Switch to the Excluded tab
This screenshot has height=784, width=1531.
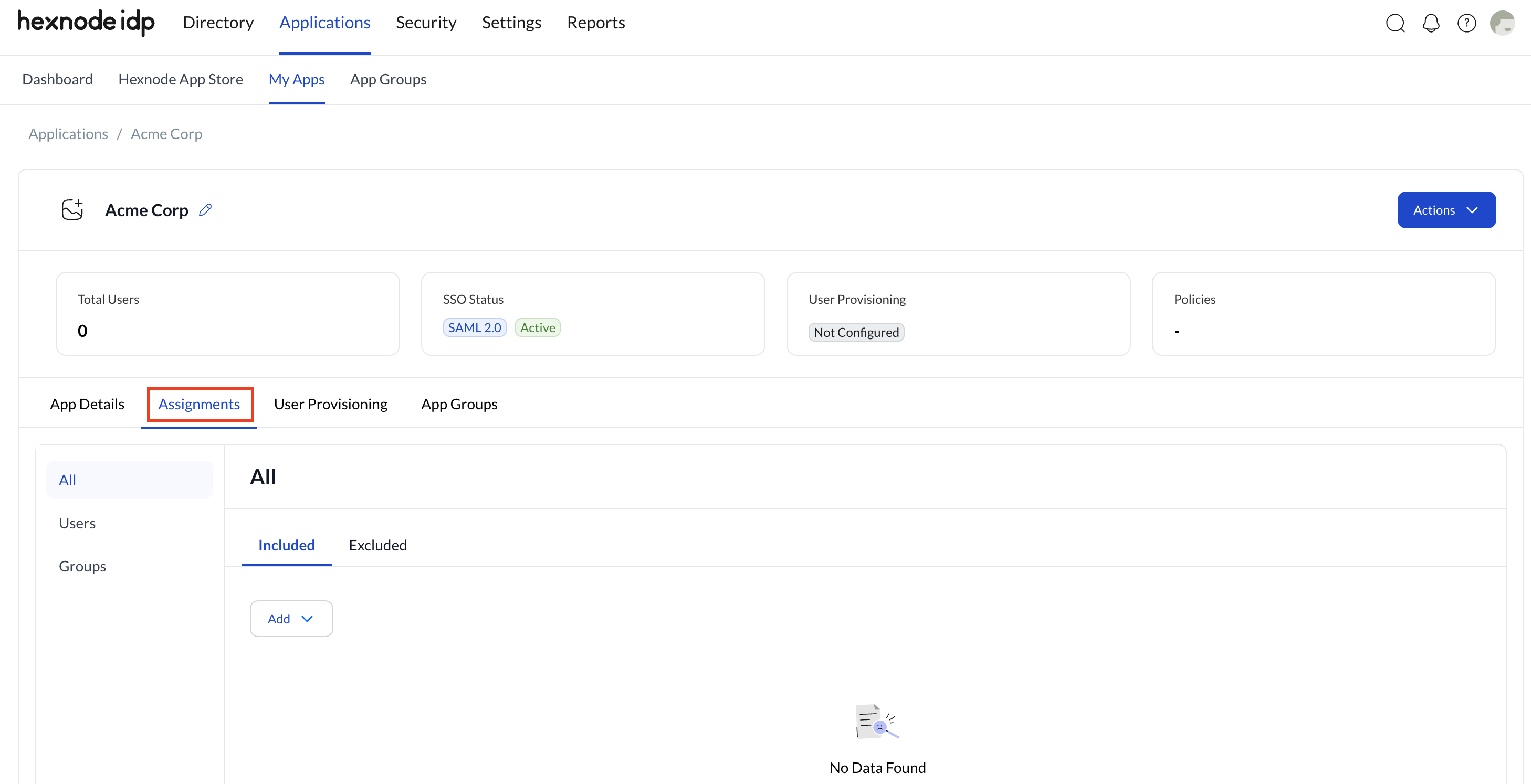point(378,545)
